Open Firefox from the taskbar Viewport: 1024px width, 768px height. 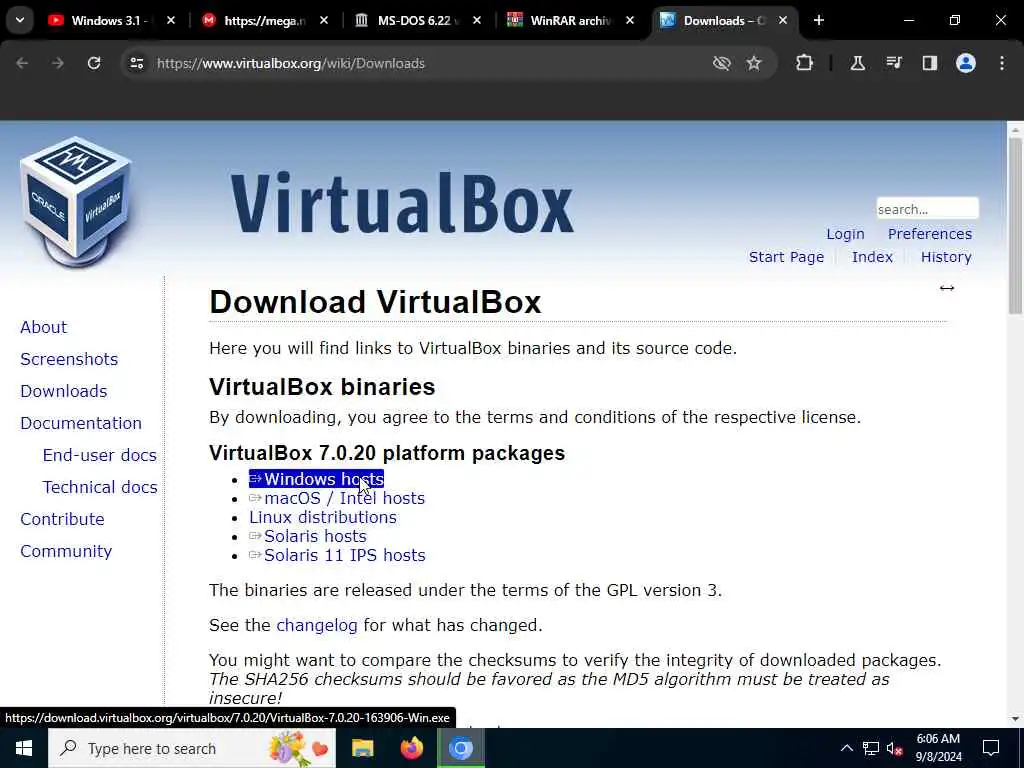(411, 748)
